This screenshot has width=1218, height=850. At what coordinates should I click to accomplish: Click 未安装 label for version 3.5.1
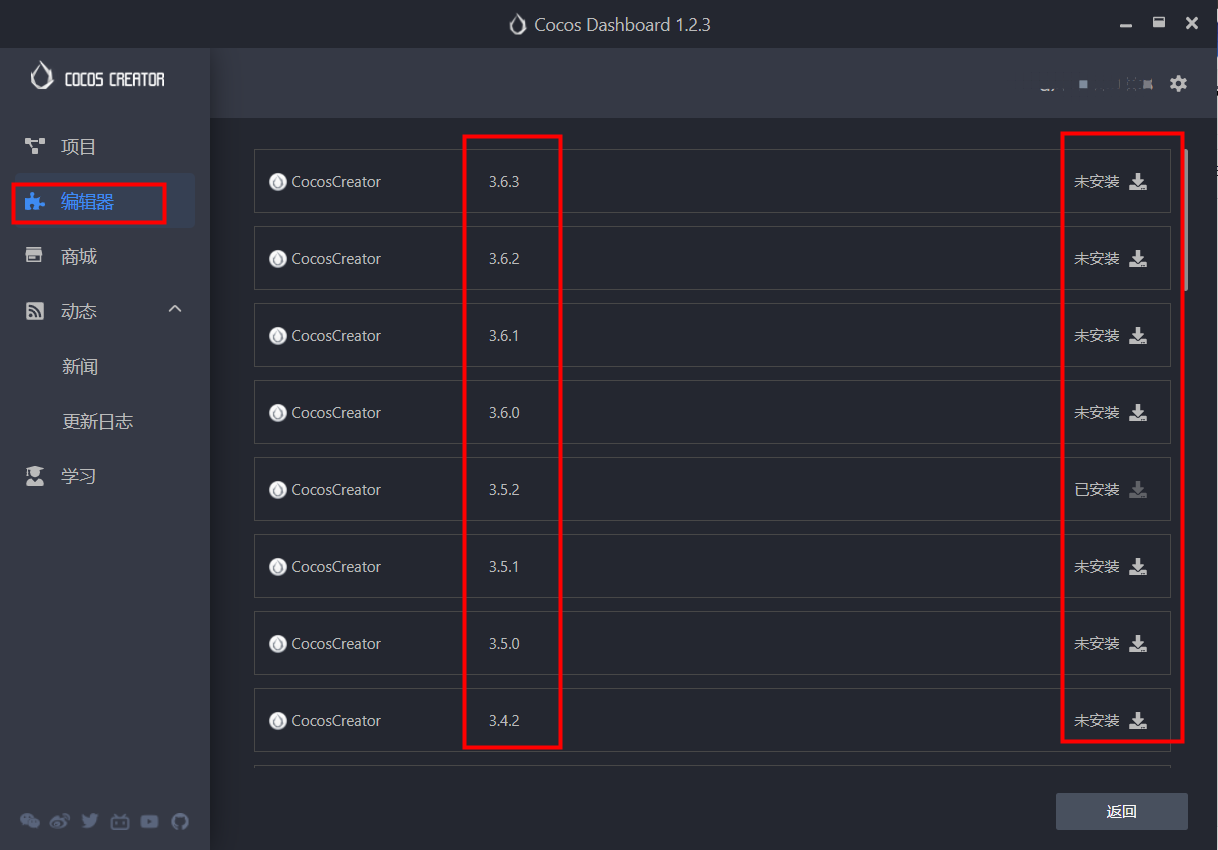[x=1097, y=567]
